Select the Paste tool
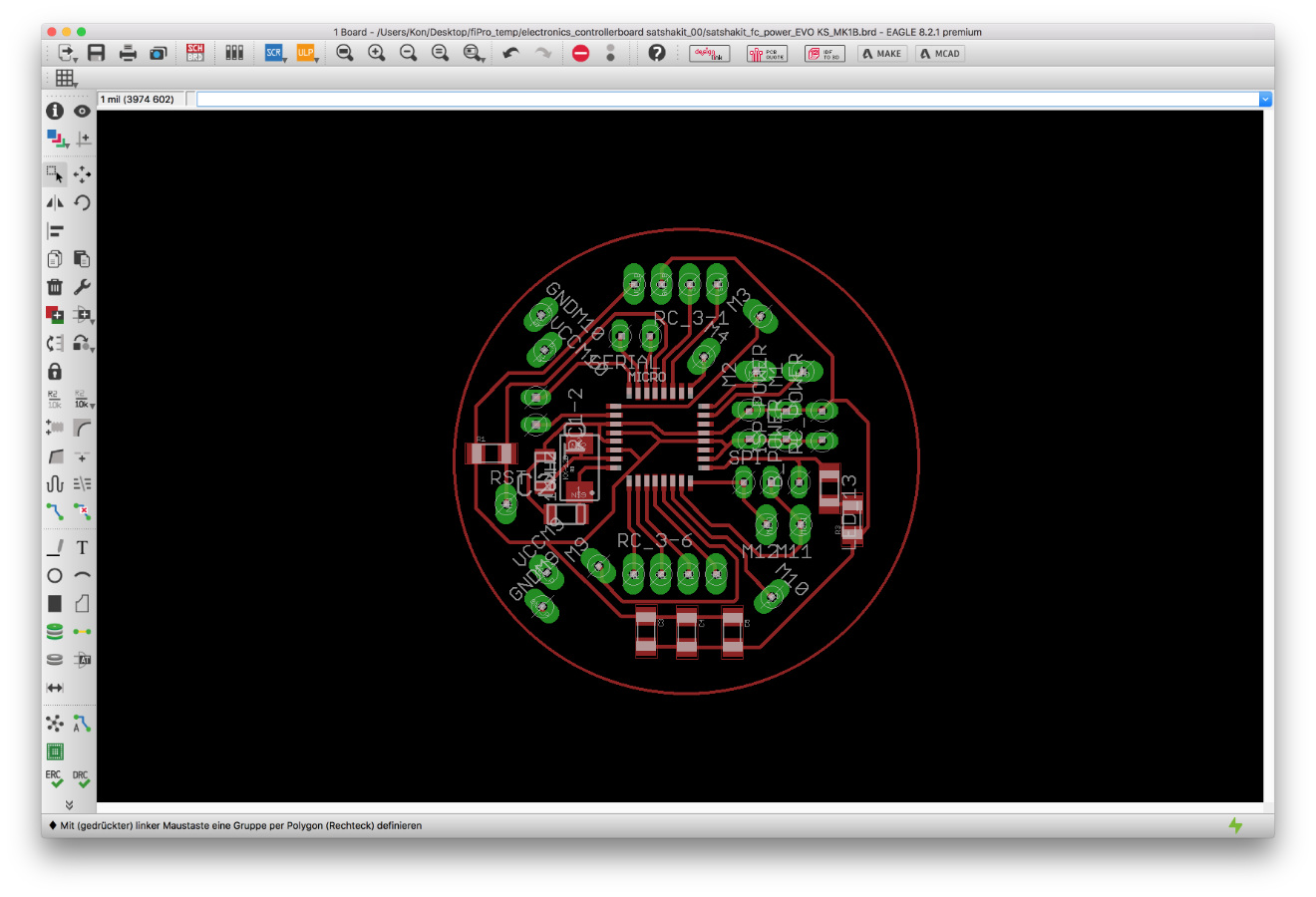Viewport: 1316px width, 897px height. coord(82,259)
